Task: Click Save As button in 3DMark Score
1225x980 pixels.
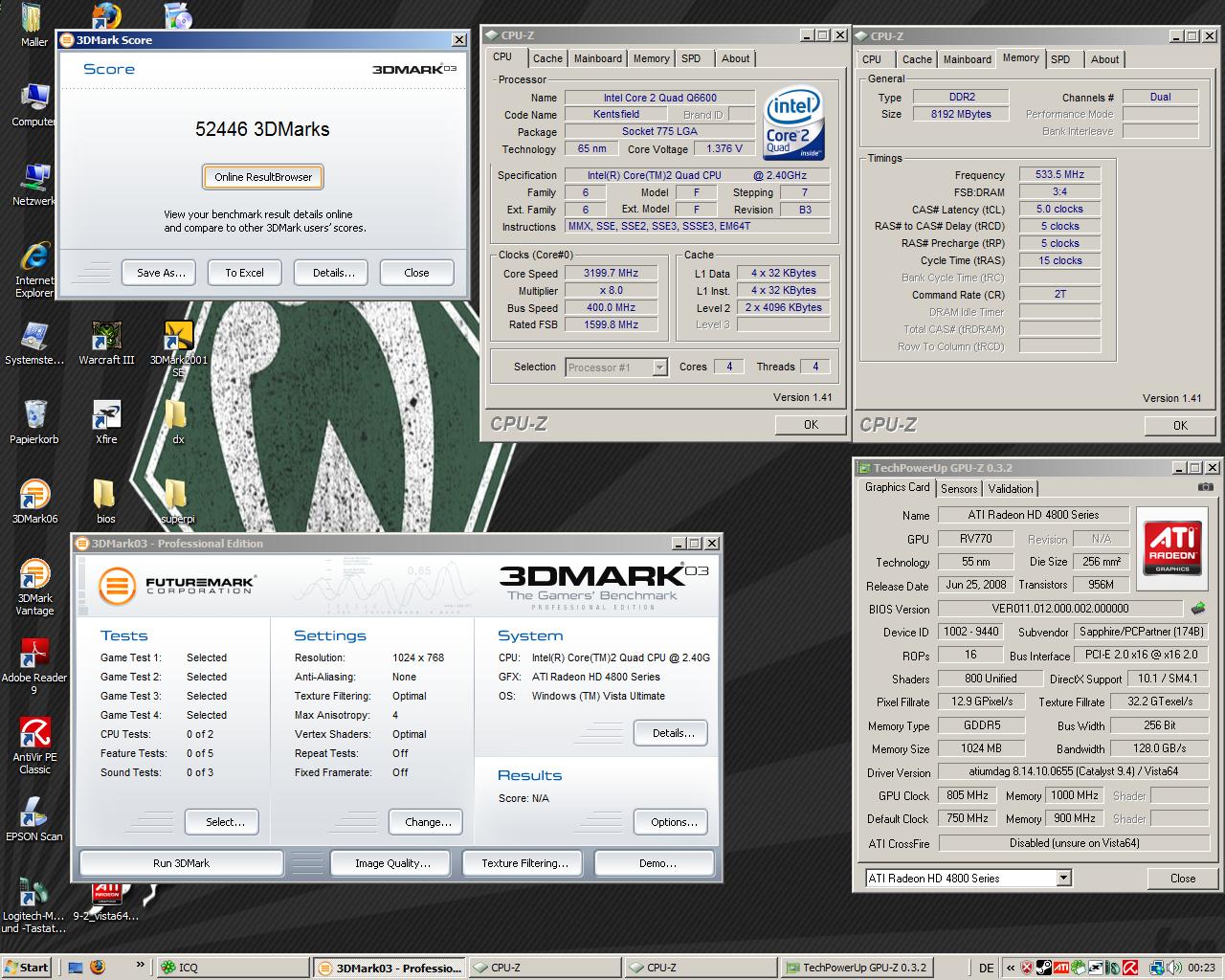Action: 161,273
